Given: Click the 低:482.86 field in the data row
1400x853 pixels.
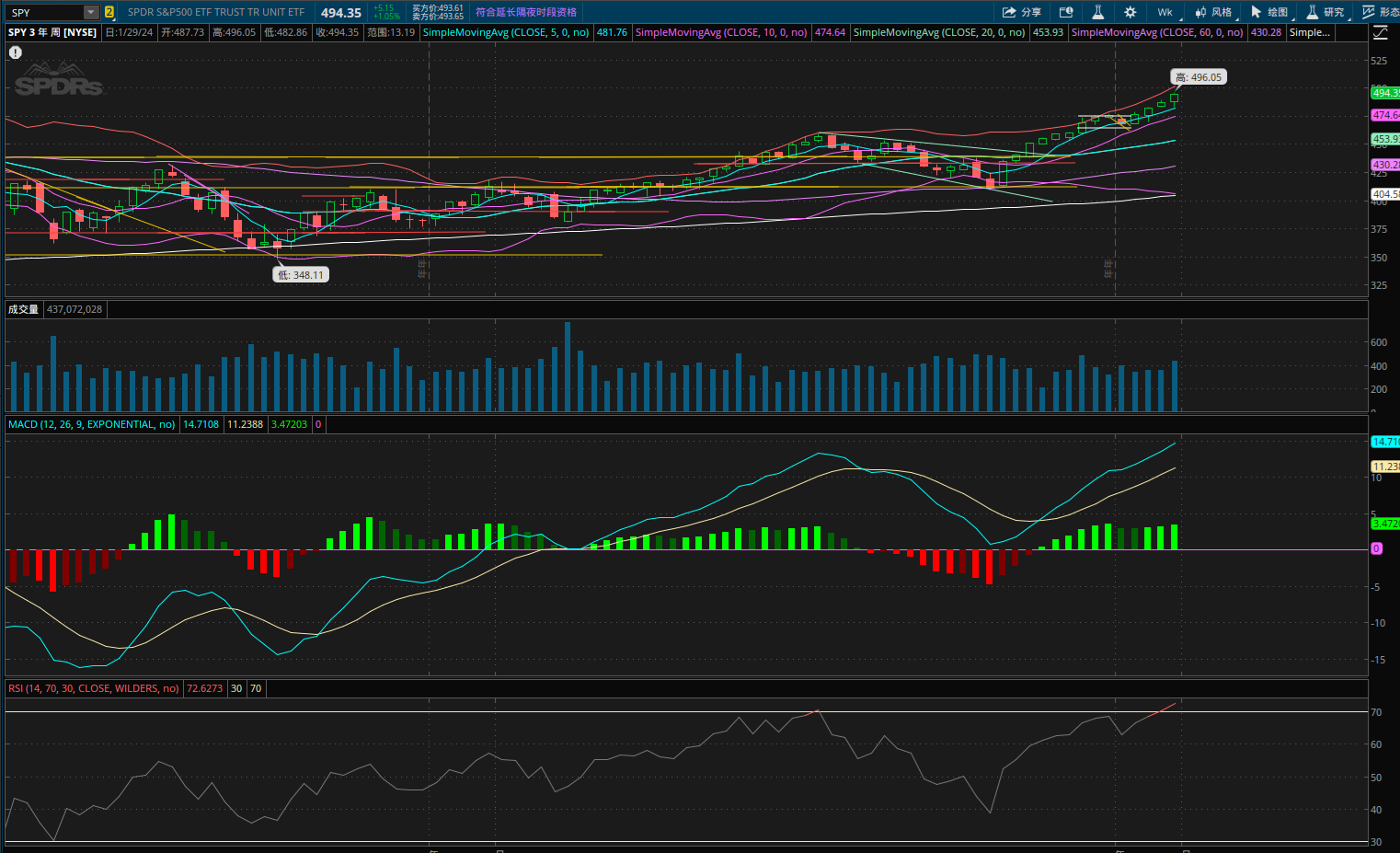Looking at the screenshot, I should tap(285, 32).
